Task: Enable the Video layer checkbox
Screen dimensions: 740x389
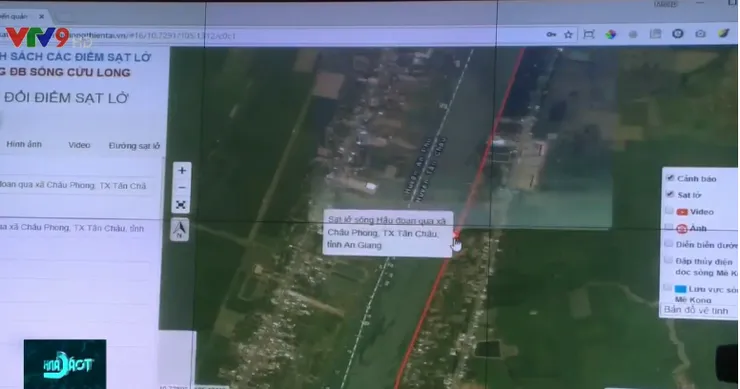Action: coord(669,211)
